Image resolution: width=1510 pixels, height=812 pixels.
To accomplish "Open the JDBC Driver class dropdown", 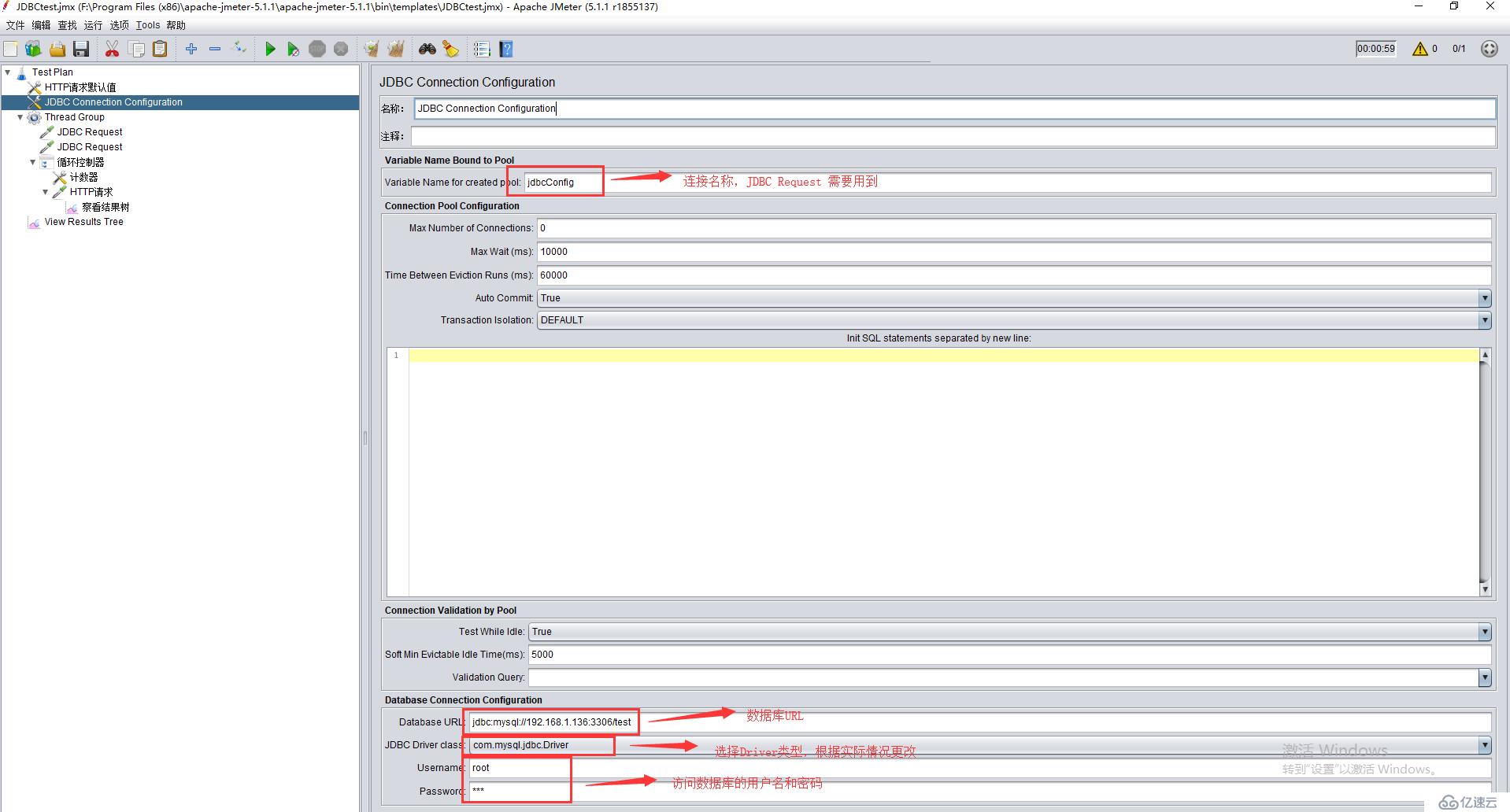I will [1484, 745].
